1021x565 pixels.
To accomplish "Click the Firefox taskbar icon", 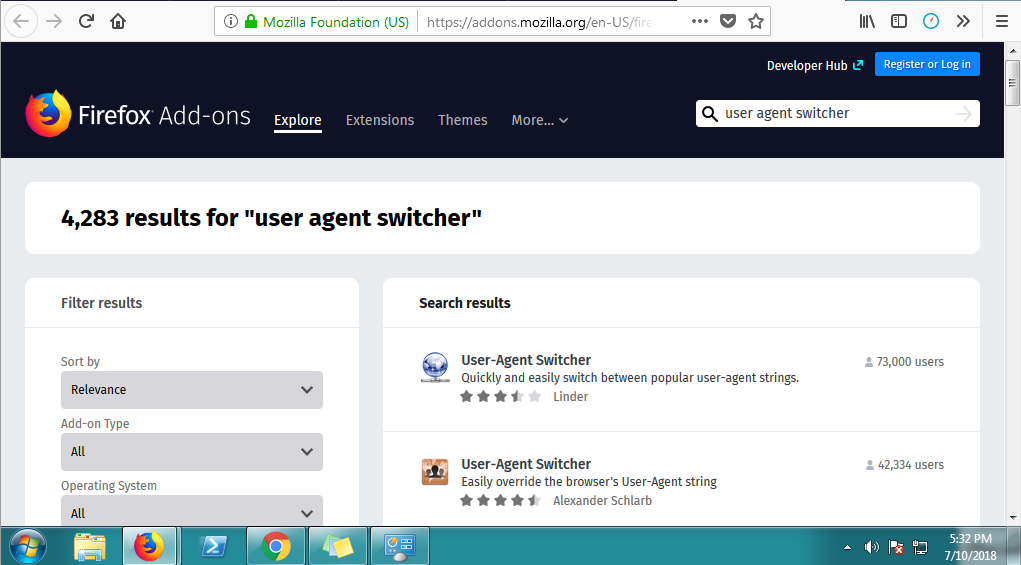I will coord(149,545).
